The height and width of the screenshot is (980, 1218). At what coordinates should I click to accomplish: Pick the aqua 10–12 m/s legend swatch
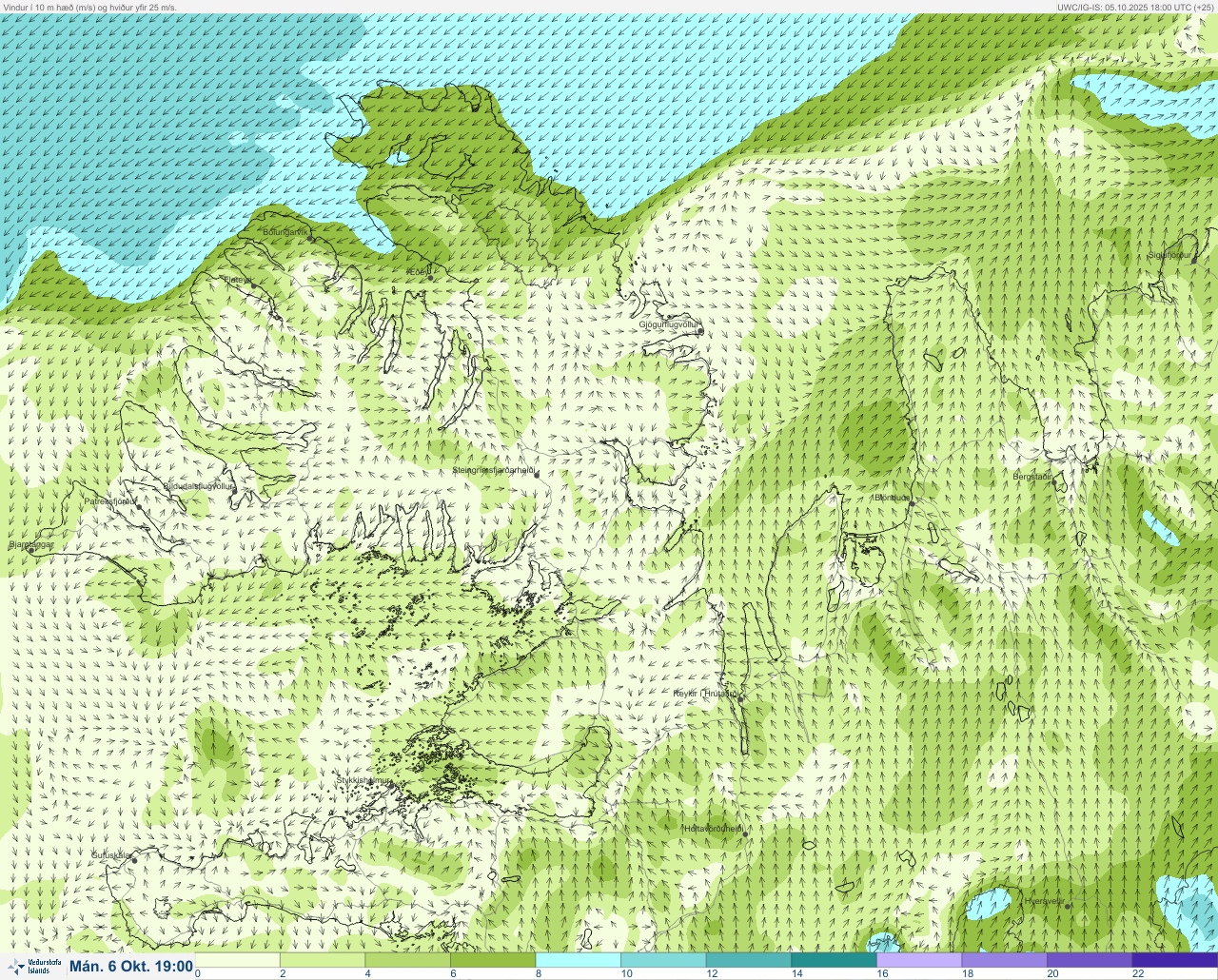click(663, 960)
